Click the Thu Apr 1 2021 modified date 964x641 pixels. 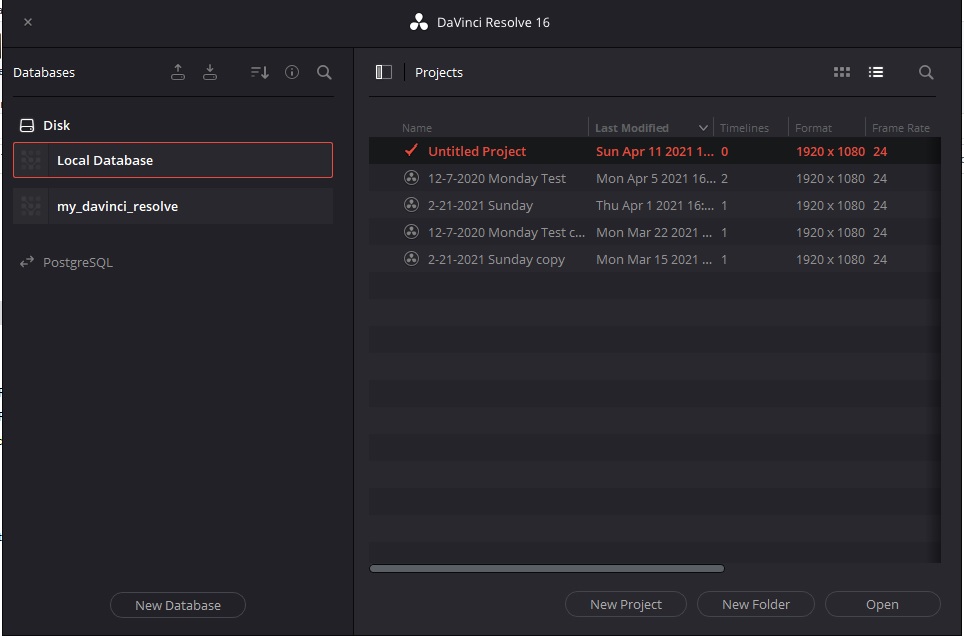pyautogui.click(x=655, y=205)
